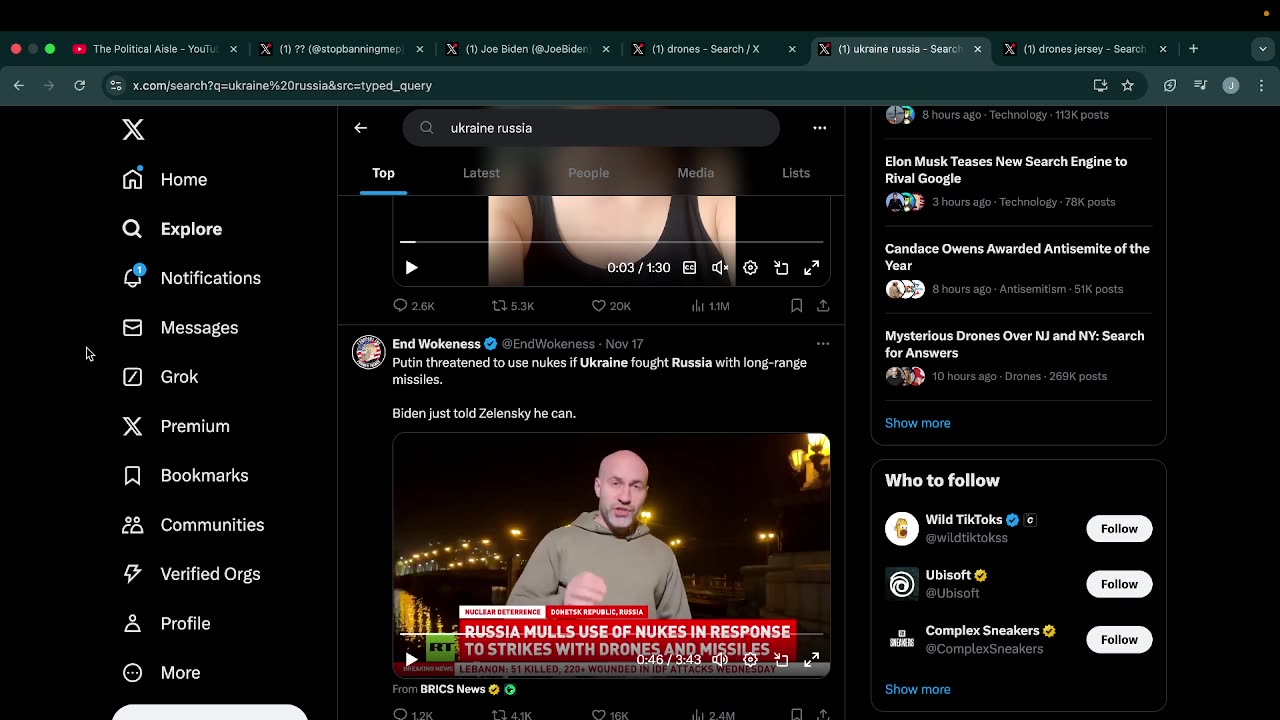Image resolution: width=1280 pixels, height=720 pixels.
Task: Open search settings three-dot menu
Action: click(x=820, y=128)
